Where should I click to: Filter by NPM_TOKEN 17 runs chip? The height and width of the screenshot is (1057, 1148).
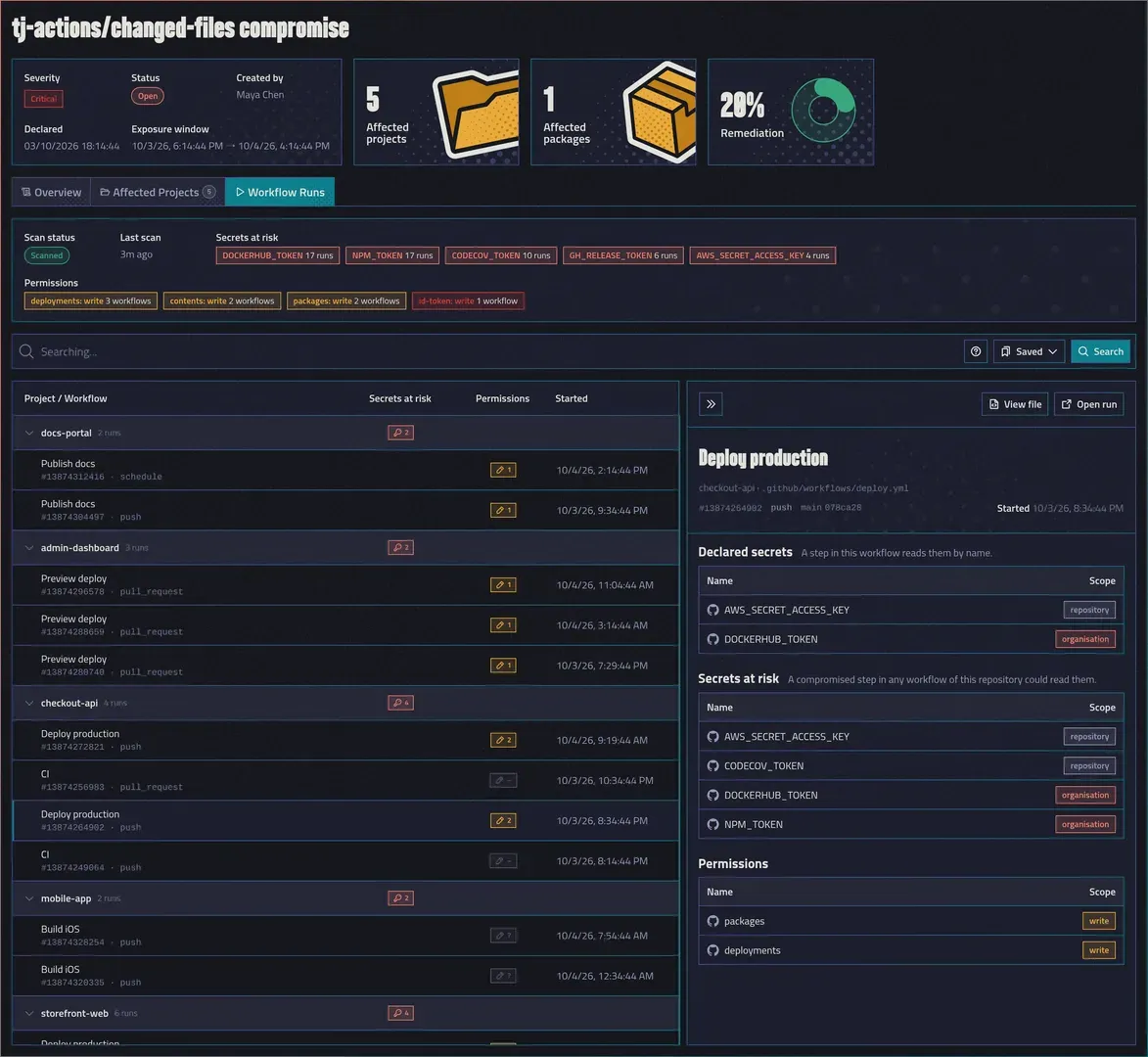click(392, 255)
